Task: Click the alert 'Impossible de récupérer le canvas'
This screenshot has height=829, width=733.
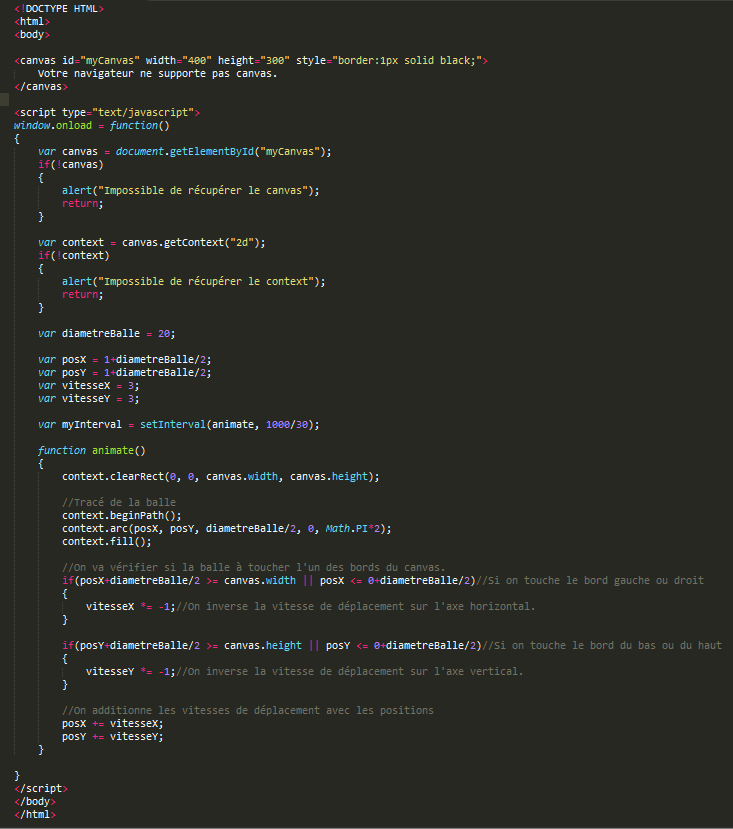Action: click(190, 190)
